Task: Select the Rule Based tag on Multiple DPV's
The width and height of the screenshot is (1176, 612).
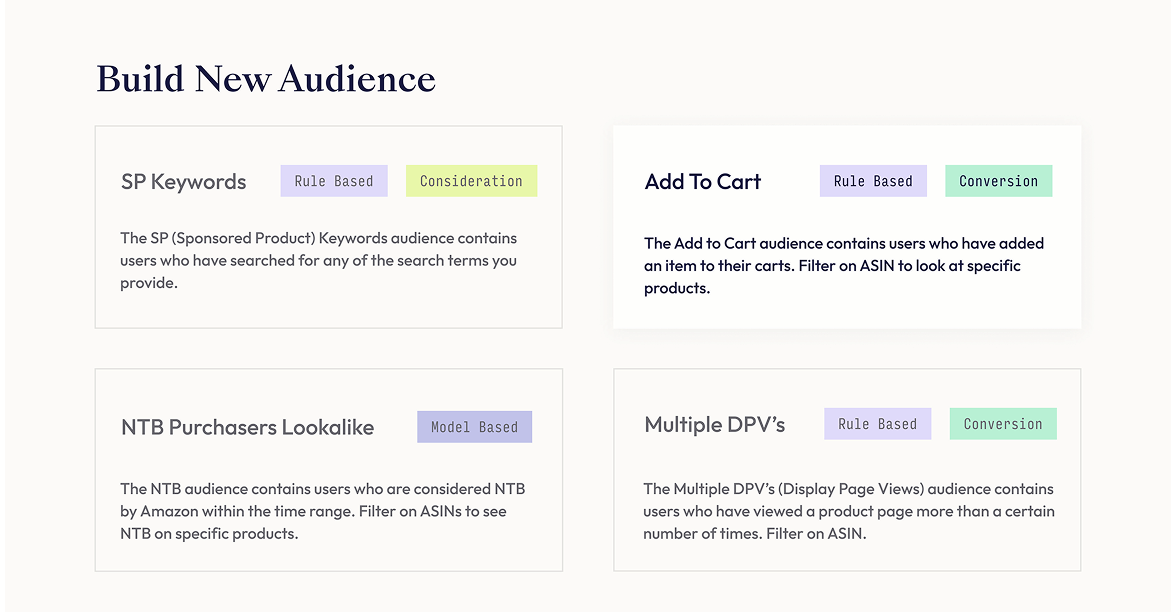Action: coord(877,423)
